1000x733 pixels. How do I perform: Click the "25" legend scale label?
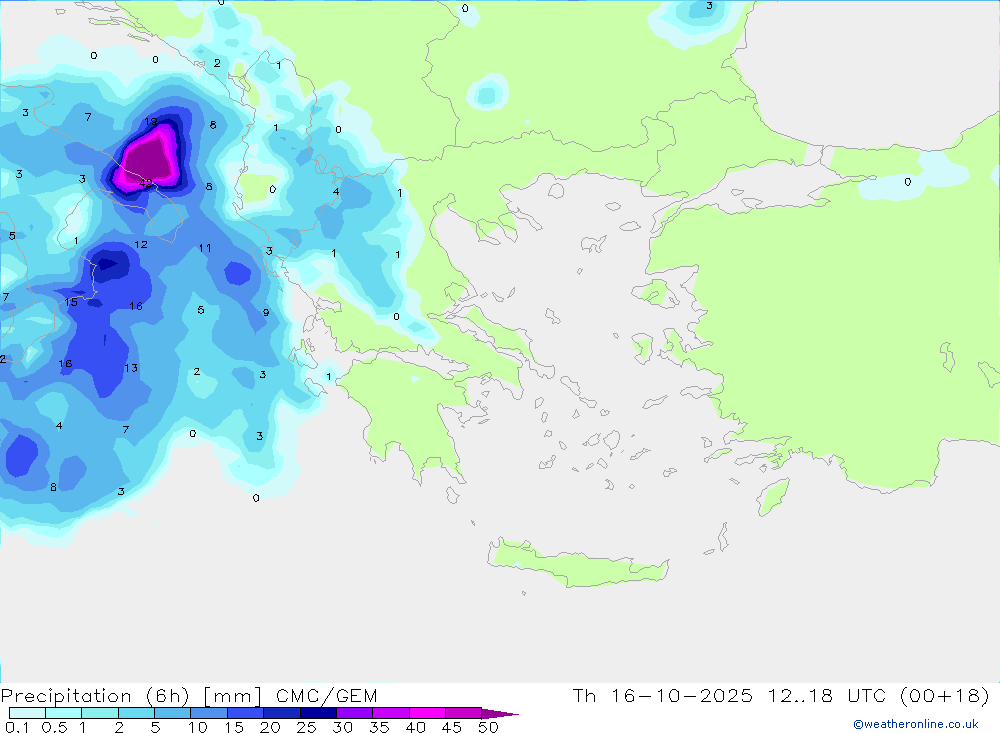pos(306,727)
